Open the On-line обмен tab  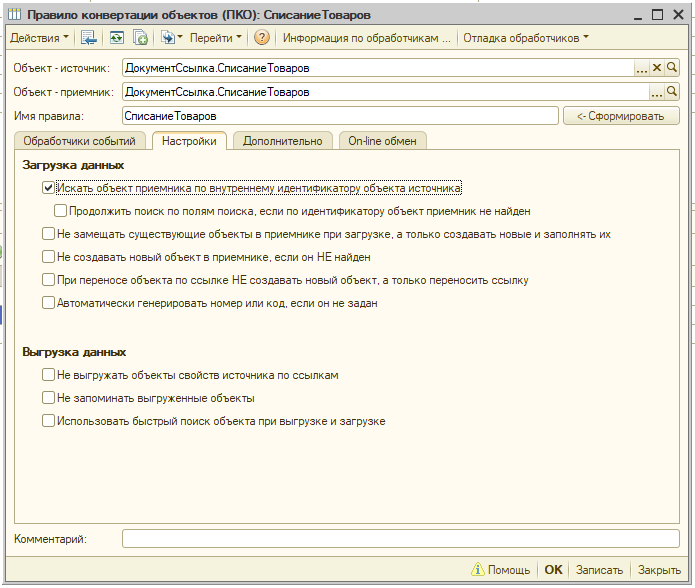pos(382,141)
